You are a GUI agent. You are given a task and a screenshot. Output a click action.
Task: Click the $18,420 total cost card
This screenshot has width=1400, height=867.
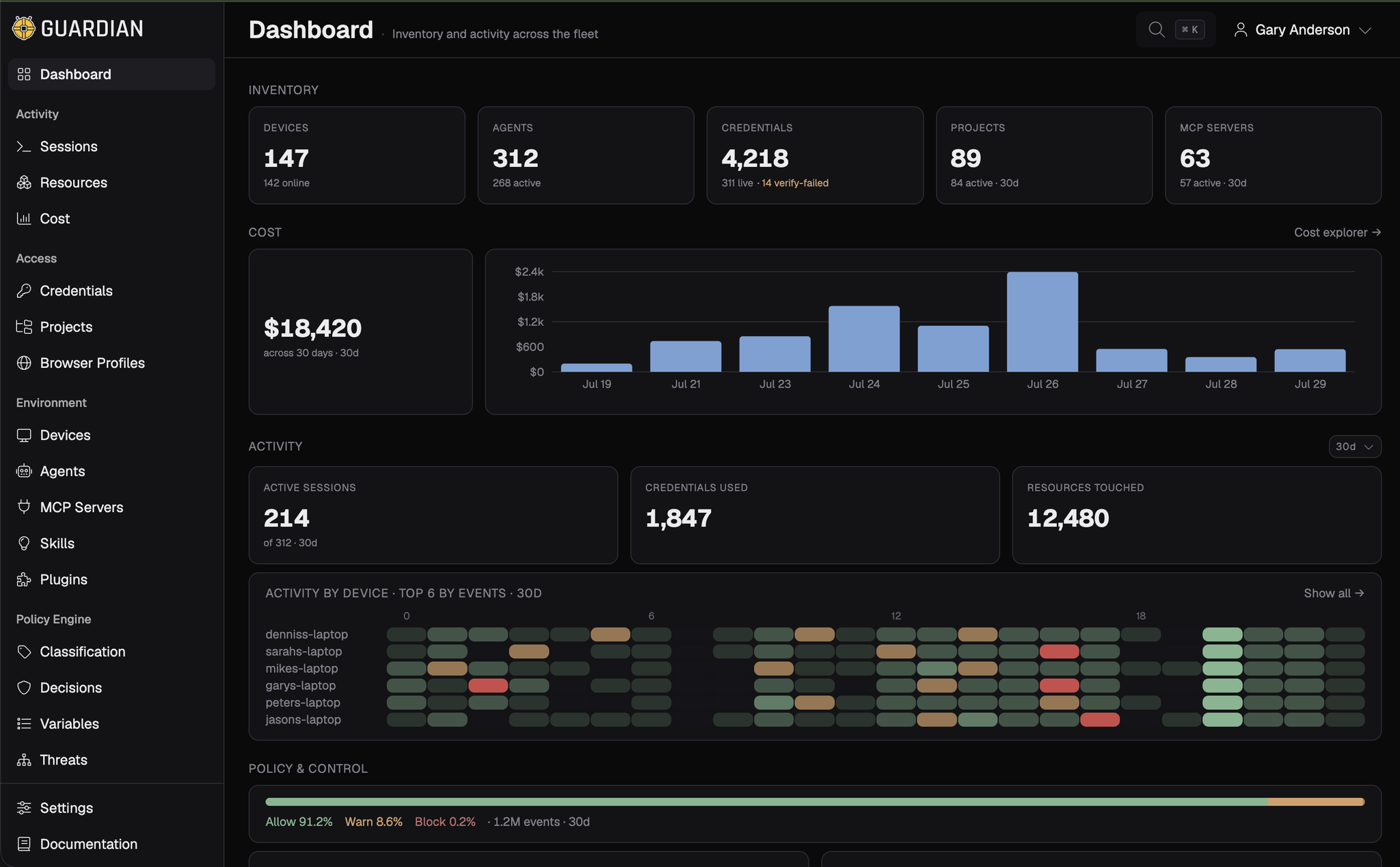[360, 332]
